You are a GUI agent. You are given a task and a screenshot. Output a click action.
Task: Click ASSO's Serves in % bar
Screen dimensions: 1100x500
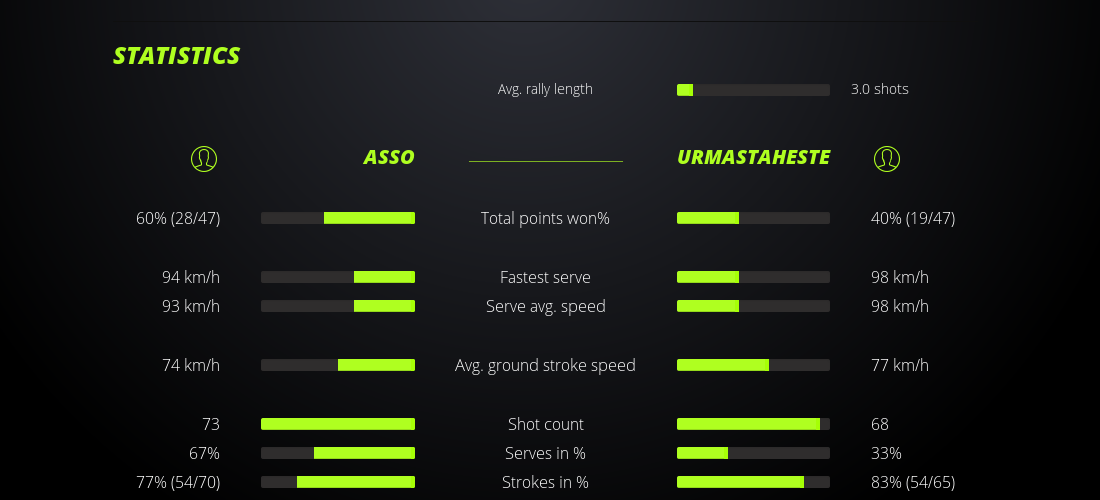[338, 453]
